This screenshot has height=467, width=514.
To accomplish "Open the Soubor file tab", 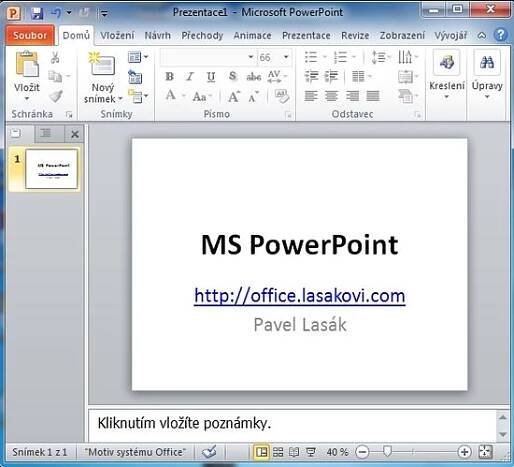I will tap(30, 35).
